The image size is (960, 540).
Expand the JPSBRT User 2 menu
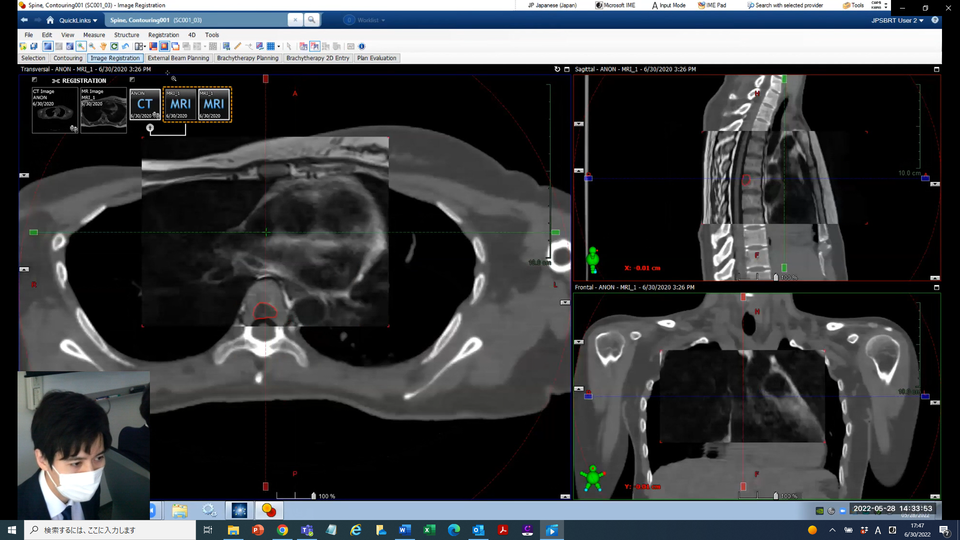[x=896, y=20]
